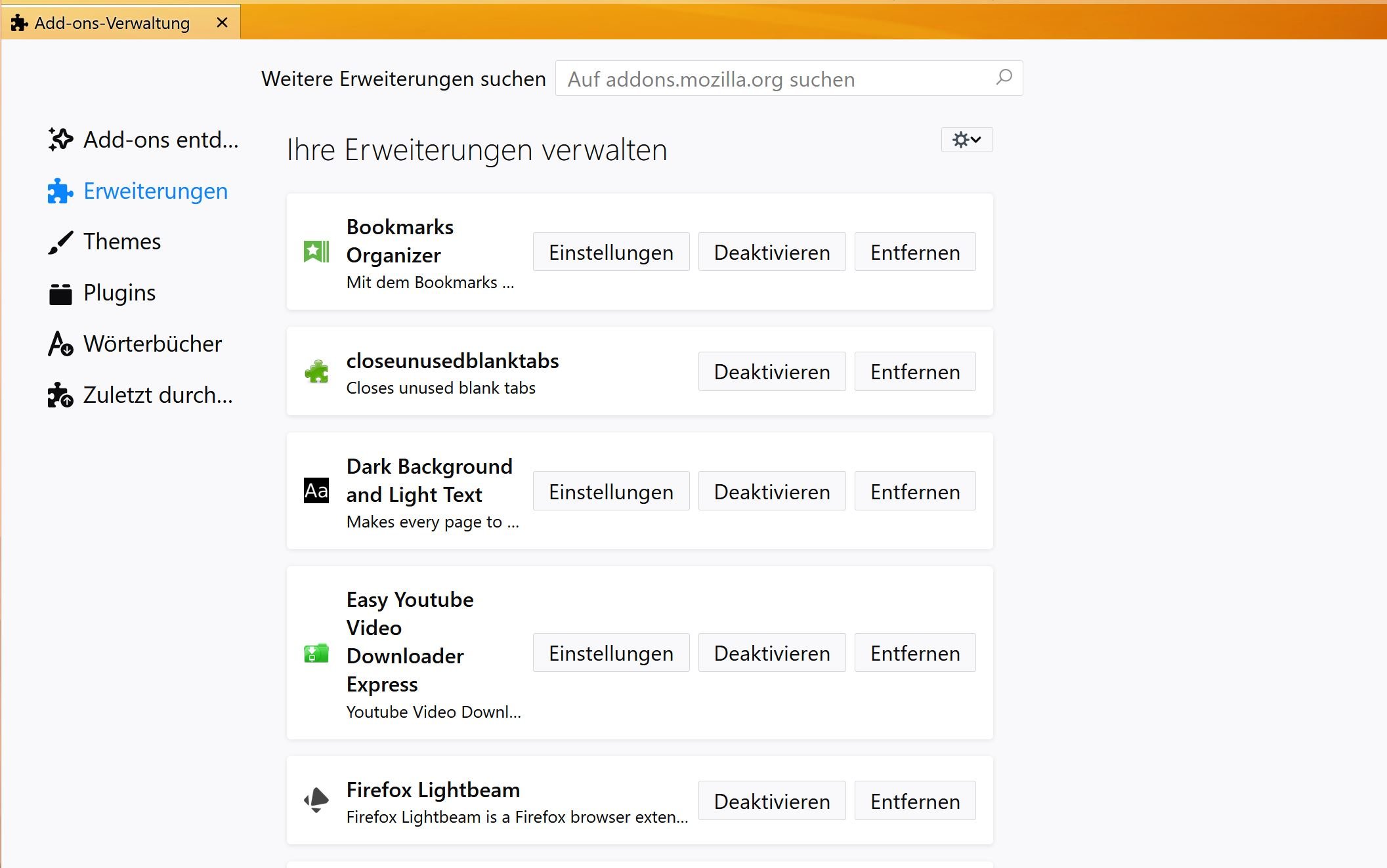
Task: Click Easy Youtube Video Downloader icon
Action: [316, 653]
